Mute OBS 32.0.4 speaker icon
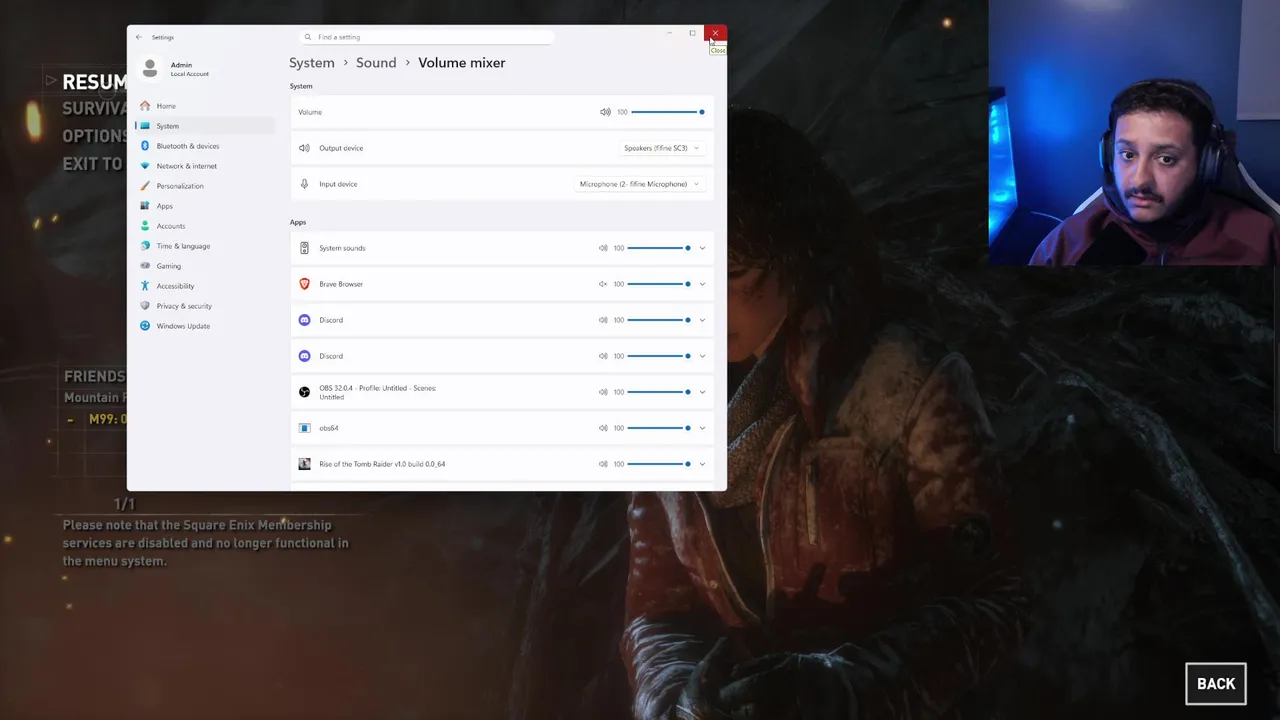This screenshot has height=720, width=1280. point(603,392)
